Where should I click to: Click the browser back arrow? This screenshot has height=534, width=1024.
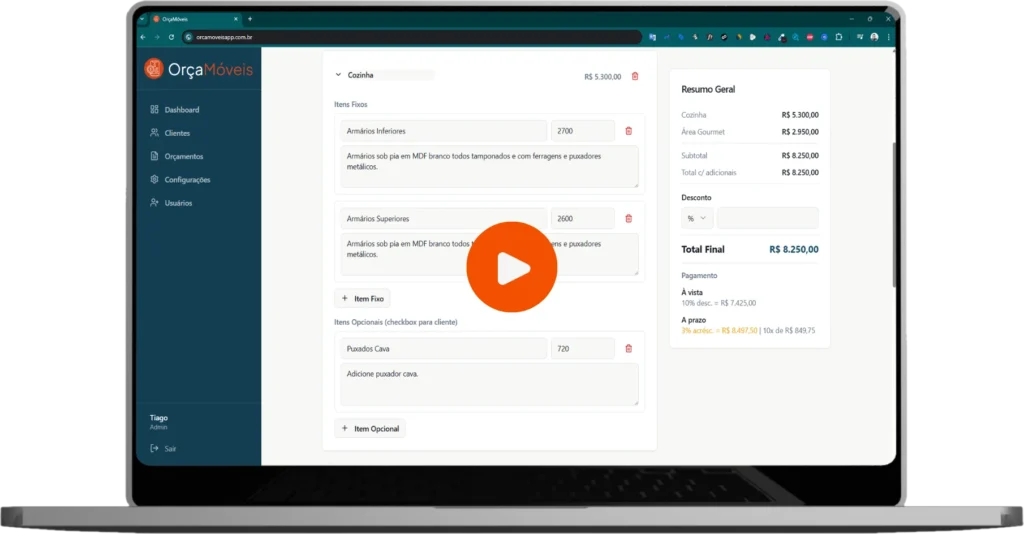coord(143,37)
